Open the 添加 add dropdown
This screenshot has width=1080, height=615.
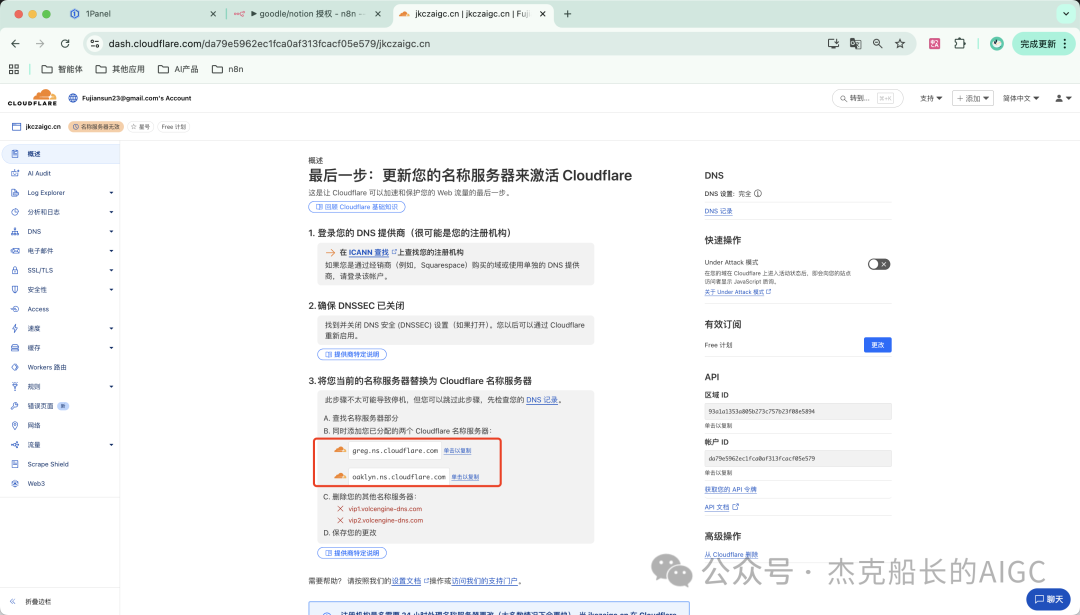click(x=973, y=98)
